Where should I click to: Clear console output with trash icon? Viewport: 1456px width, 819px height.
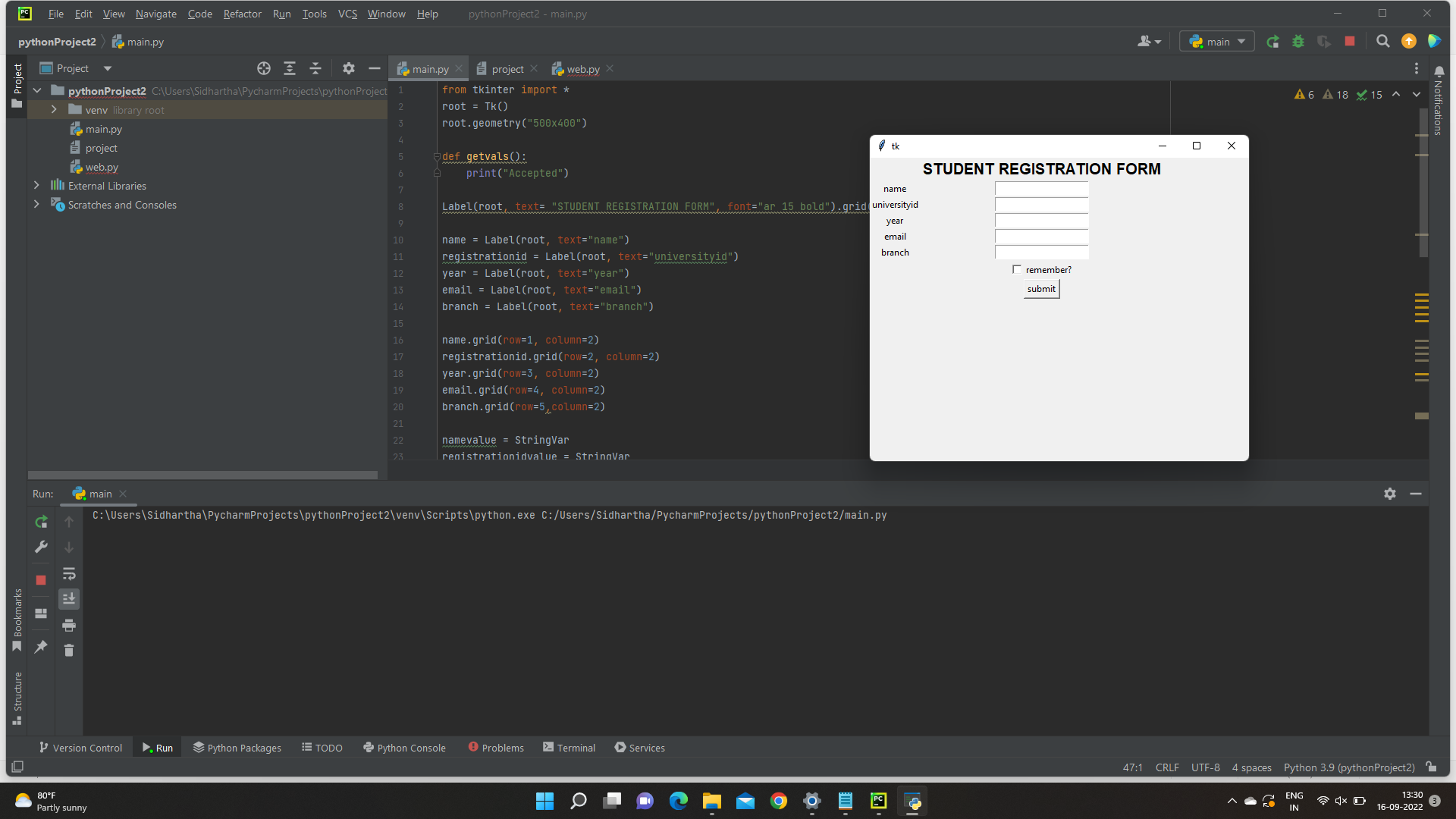click(x=69, y=650)
